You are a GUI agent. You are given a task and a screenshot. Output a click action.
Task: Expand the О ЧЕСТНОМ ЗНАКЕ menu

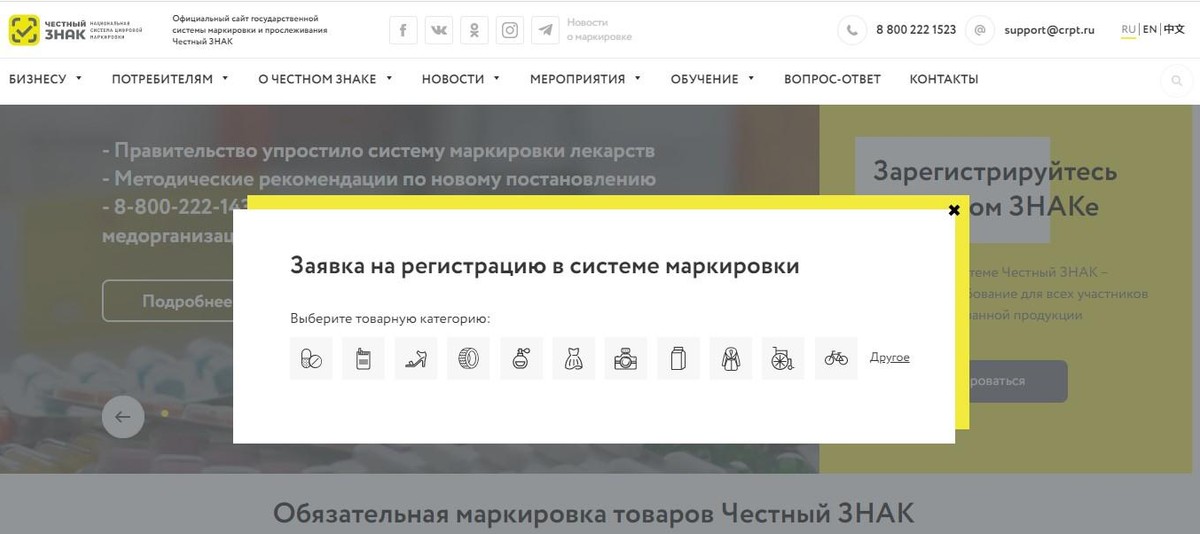point(325,79)
